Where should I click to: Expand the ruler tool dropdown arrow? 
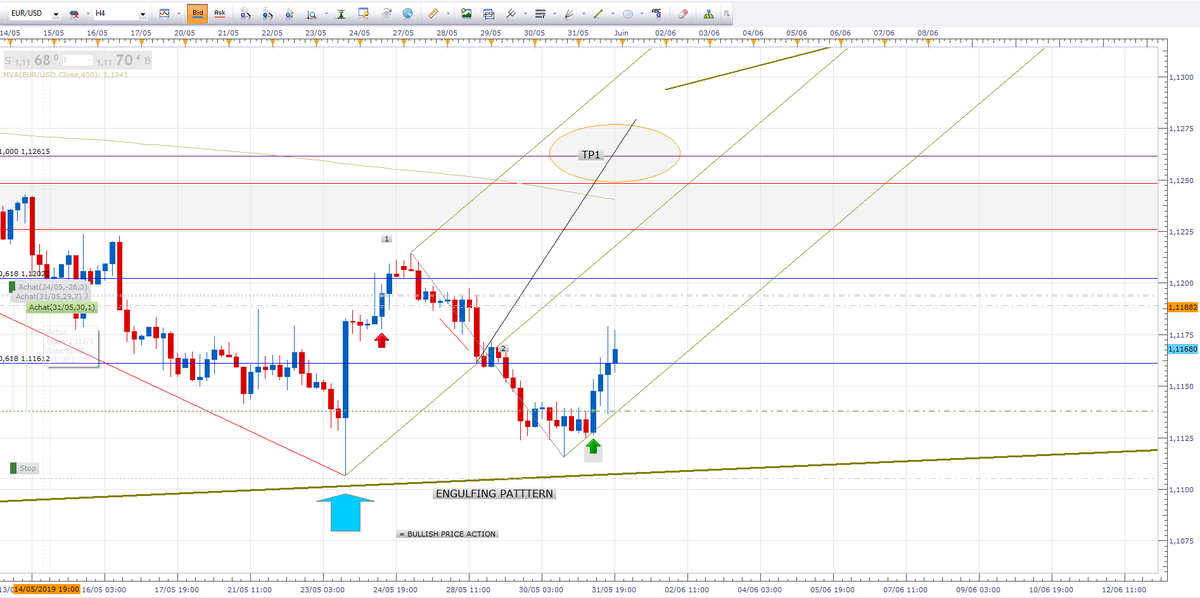click(x=448, y=14)
